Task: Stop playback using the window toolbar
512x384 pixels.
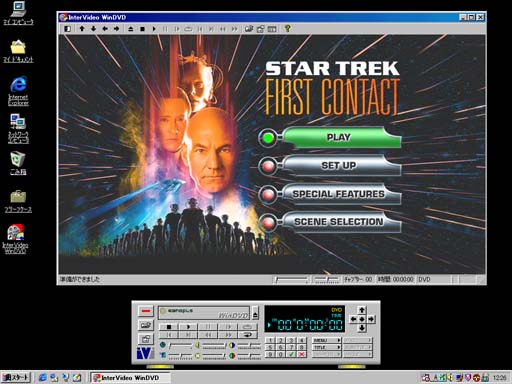Action: (142, 29)
